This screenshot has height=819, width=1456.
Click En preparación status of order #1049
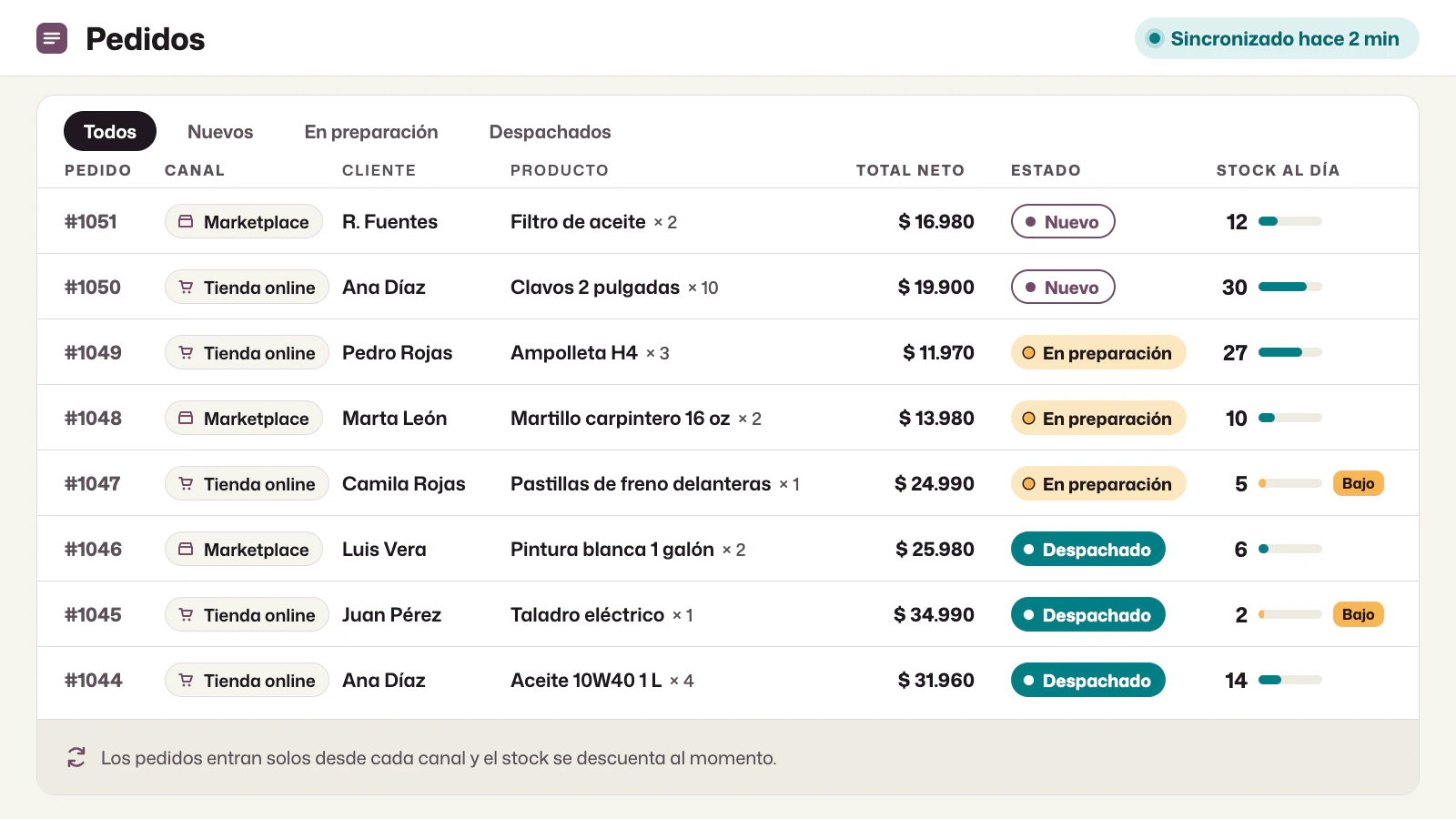(1098, 352)
